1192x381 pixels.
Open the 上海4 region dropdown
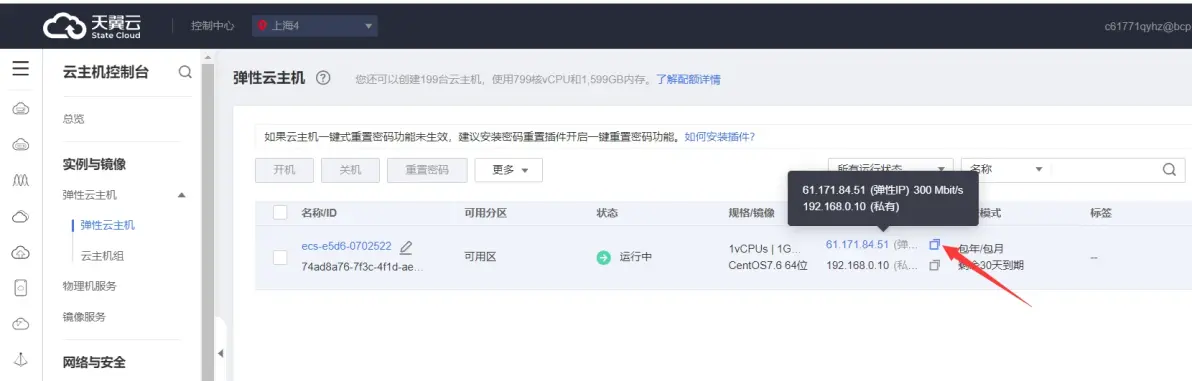(x=315, y=26)
